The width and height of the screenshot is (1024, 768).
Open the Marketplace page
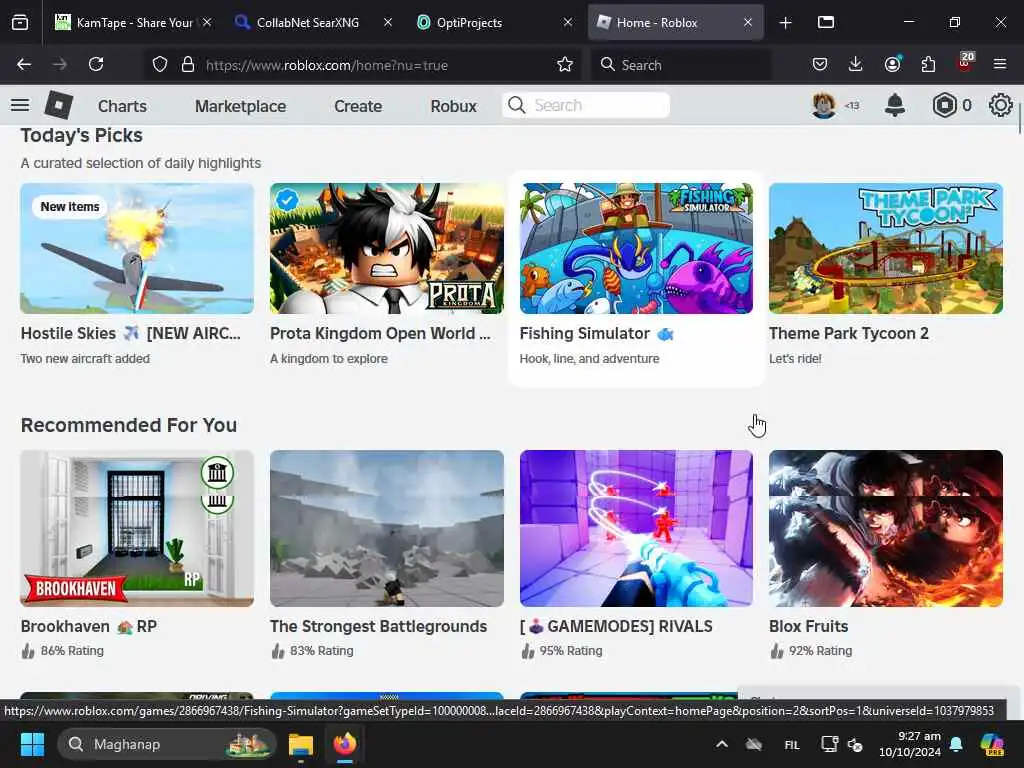(x=240, y=106)
